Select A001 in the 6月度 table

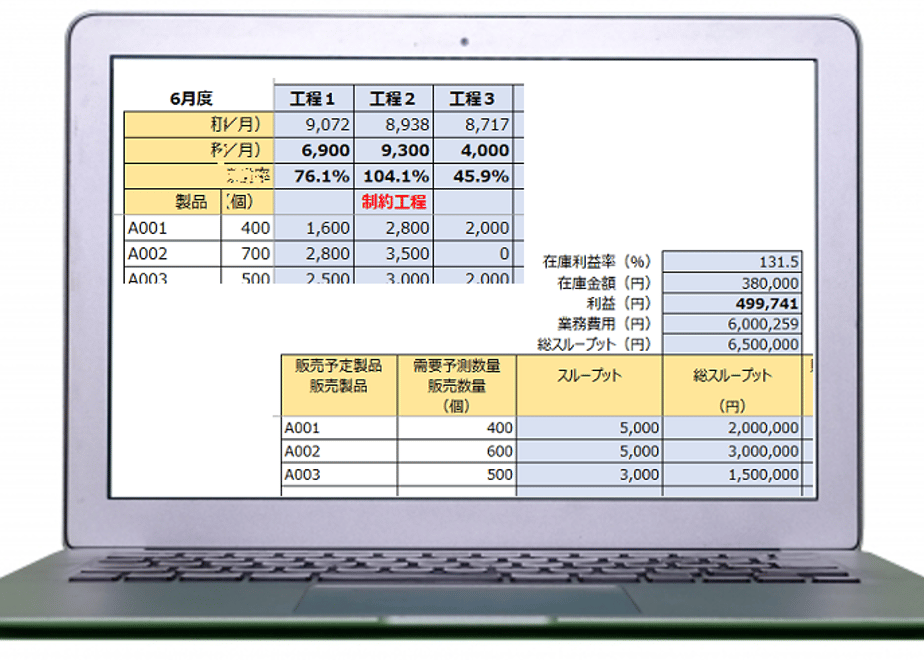[173, 228]
